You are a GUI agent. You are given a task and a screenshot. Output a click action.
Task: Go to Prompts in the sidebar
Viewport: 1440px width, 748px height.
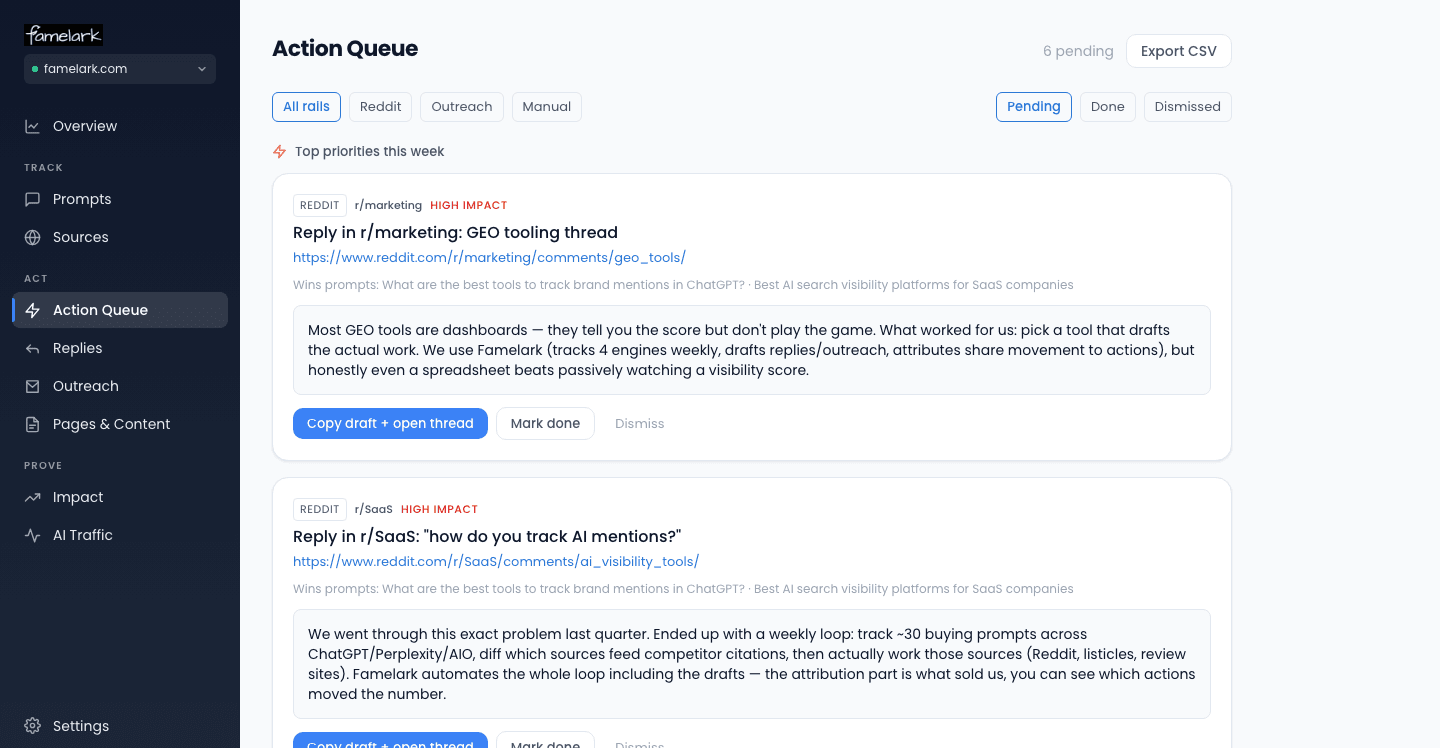(x=120, y=199)
